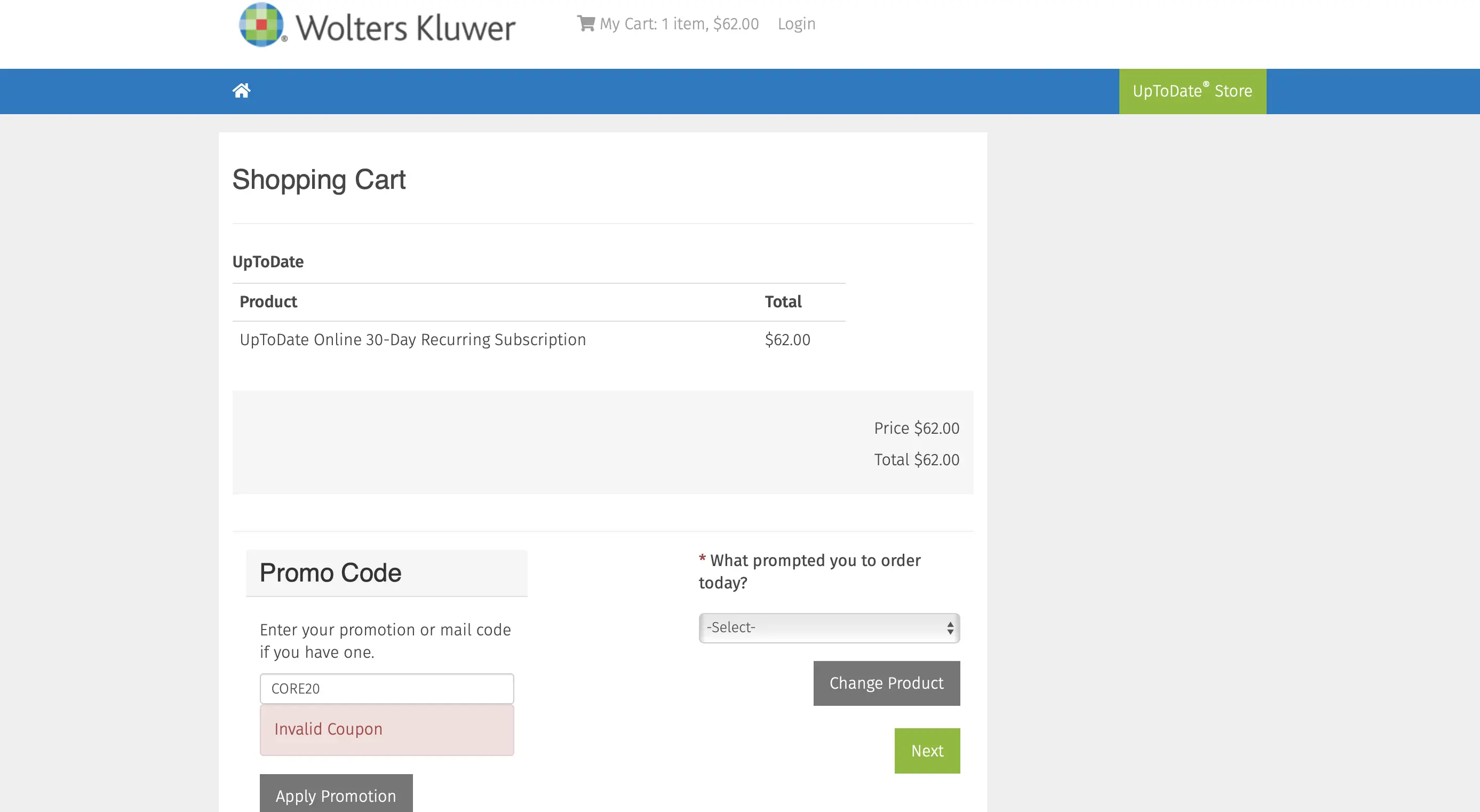Focus the promo code input field
The image size is (1480, 812).
coord(387,688)
